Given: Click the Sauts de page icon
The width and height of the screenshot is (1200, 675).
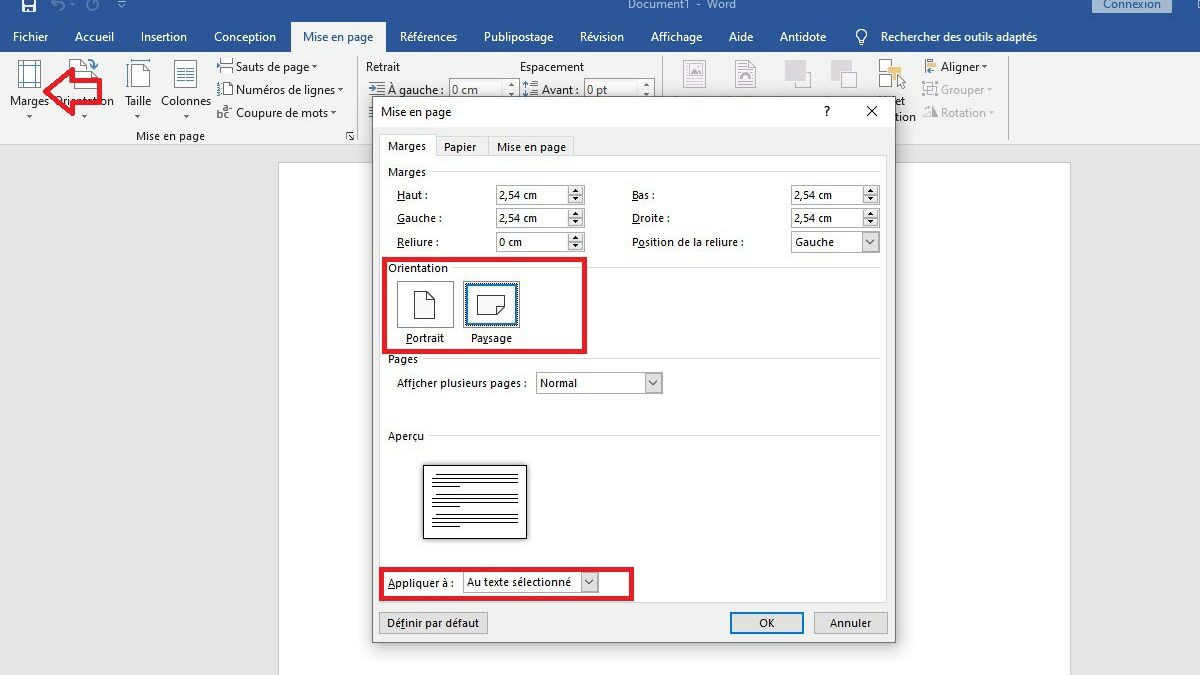Looking at the screenshot, I should coord(226,67).
